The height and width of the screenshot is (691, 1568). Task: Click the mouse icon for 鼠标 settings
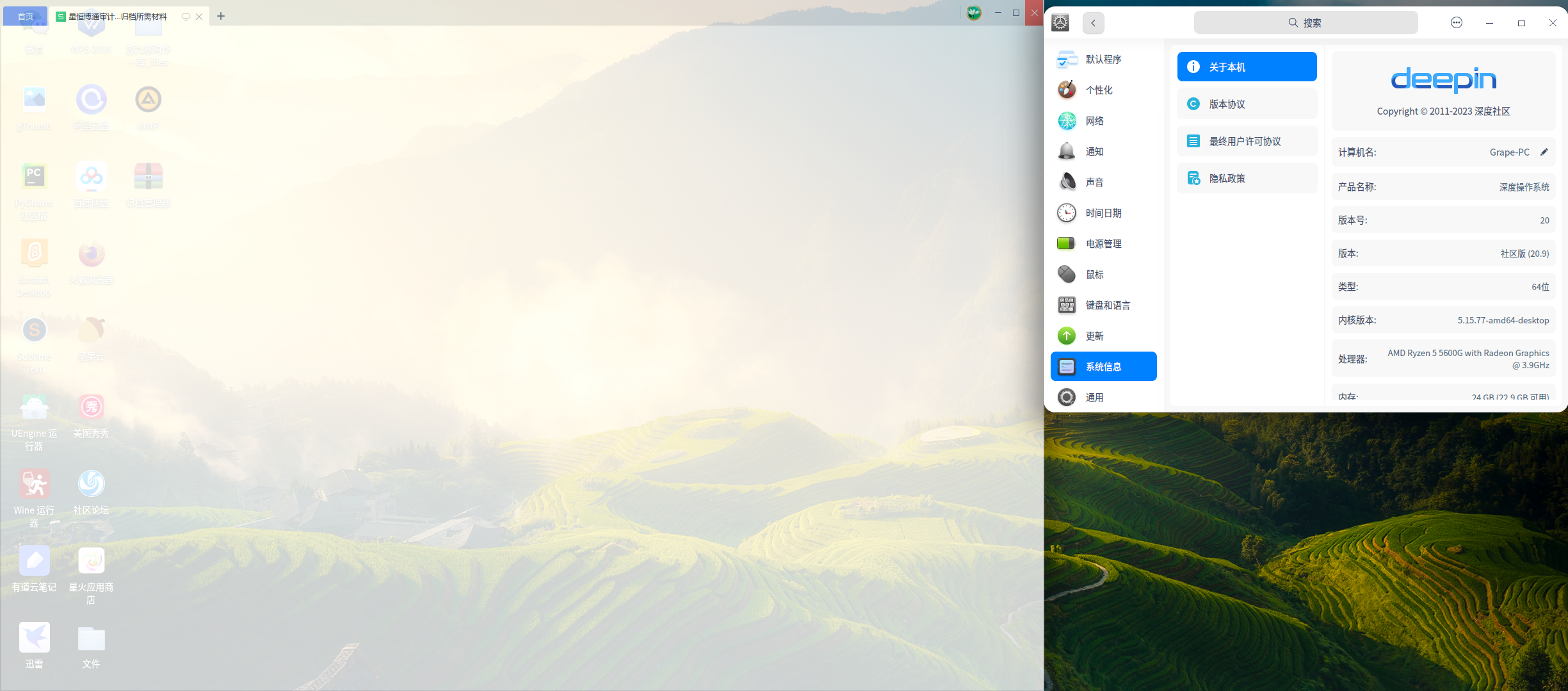click(1067, 274)
